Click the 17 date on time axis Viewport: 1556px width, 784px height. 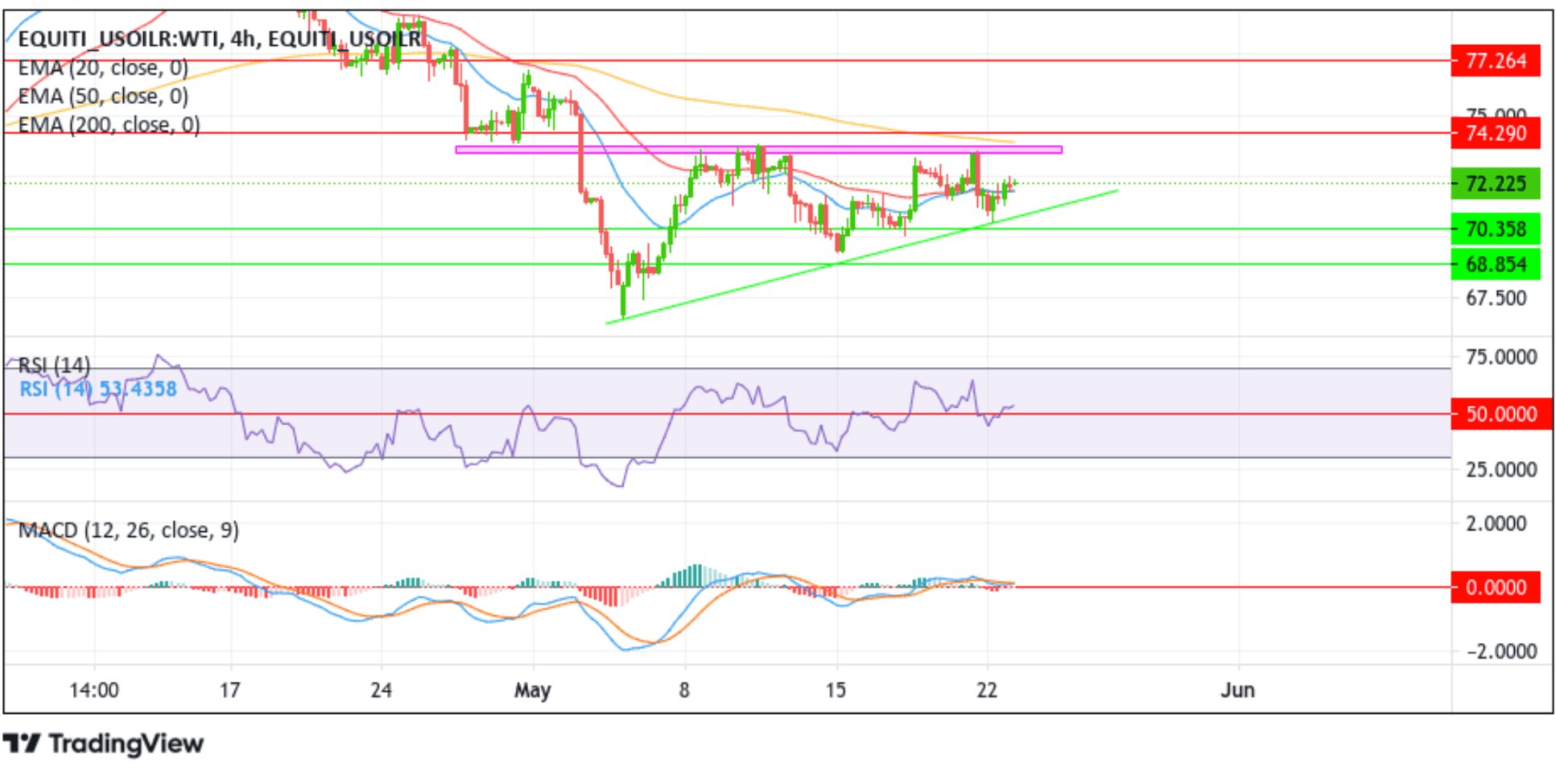point(230,691)
